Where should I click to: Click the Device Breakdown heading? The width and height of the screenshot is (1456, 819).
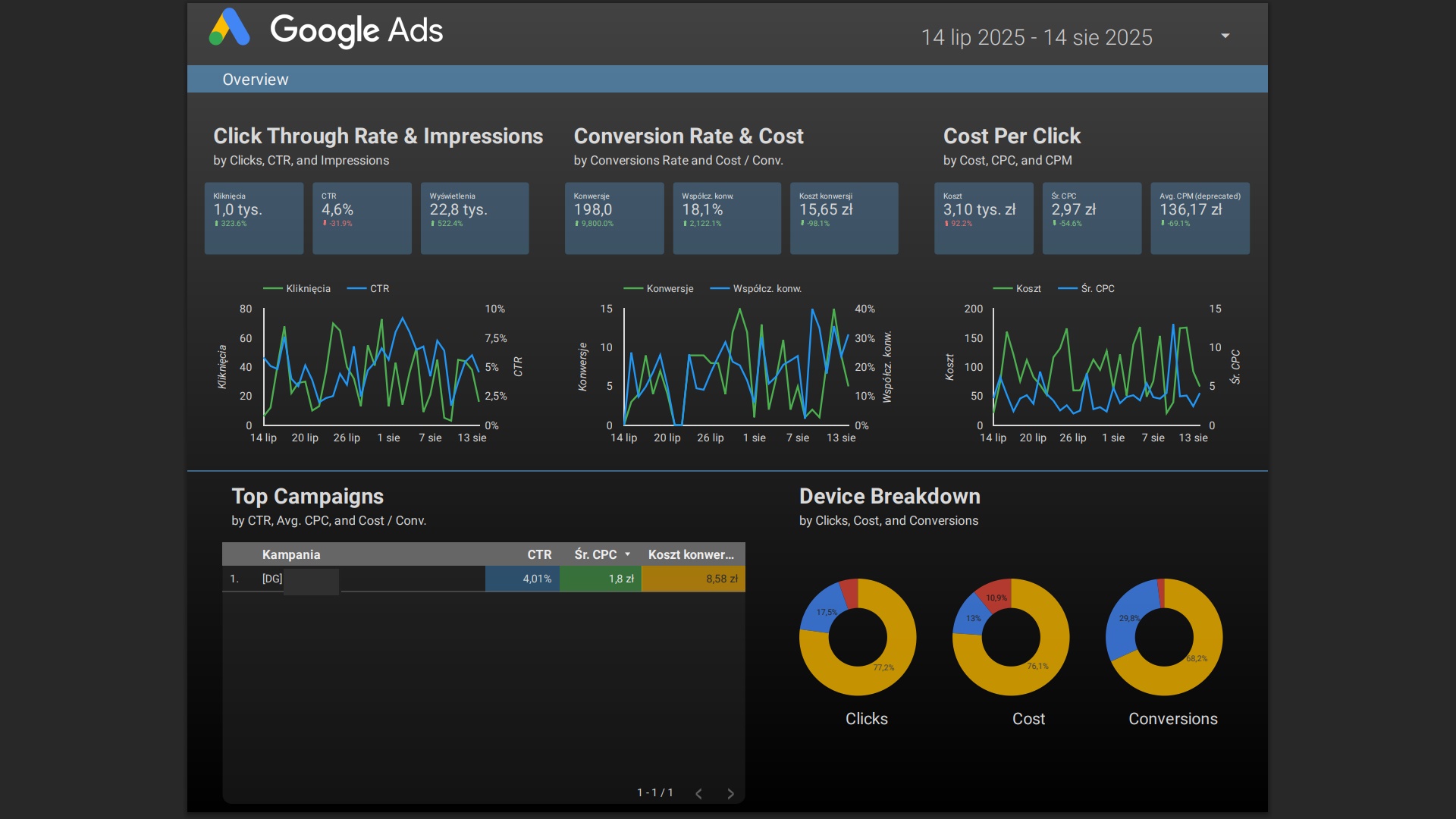click(890, 497)
